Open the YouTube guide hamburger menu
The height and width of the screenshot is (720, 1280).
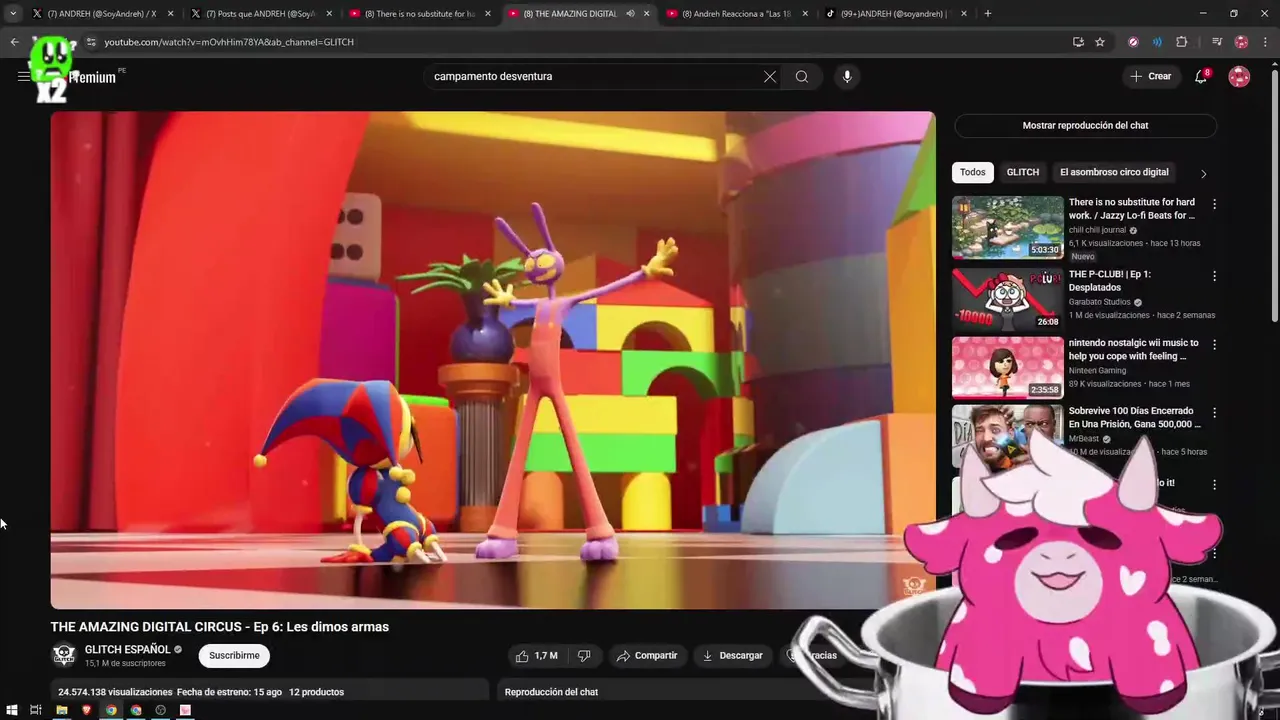point(23,76)
